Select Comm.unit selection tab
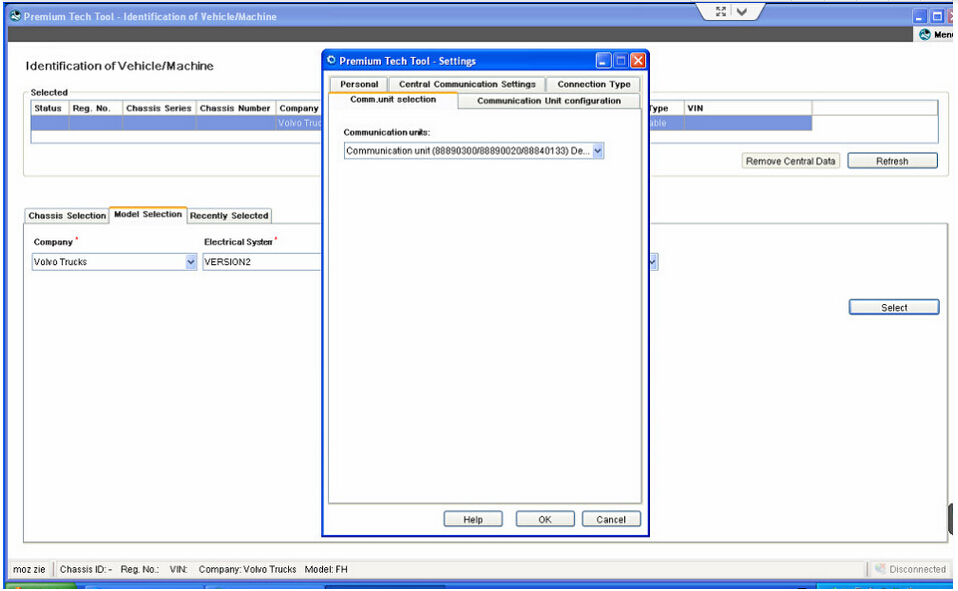This screenshot has height=591, width=958. pyautogui.click(x=393, y=100)
